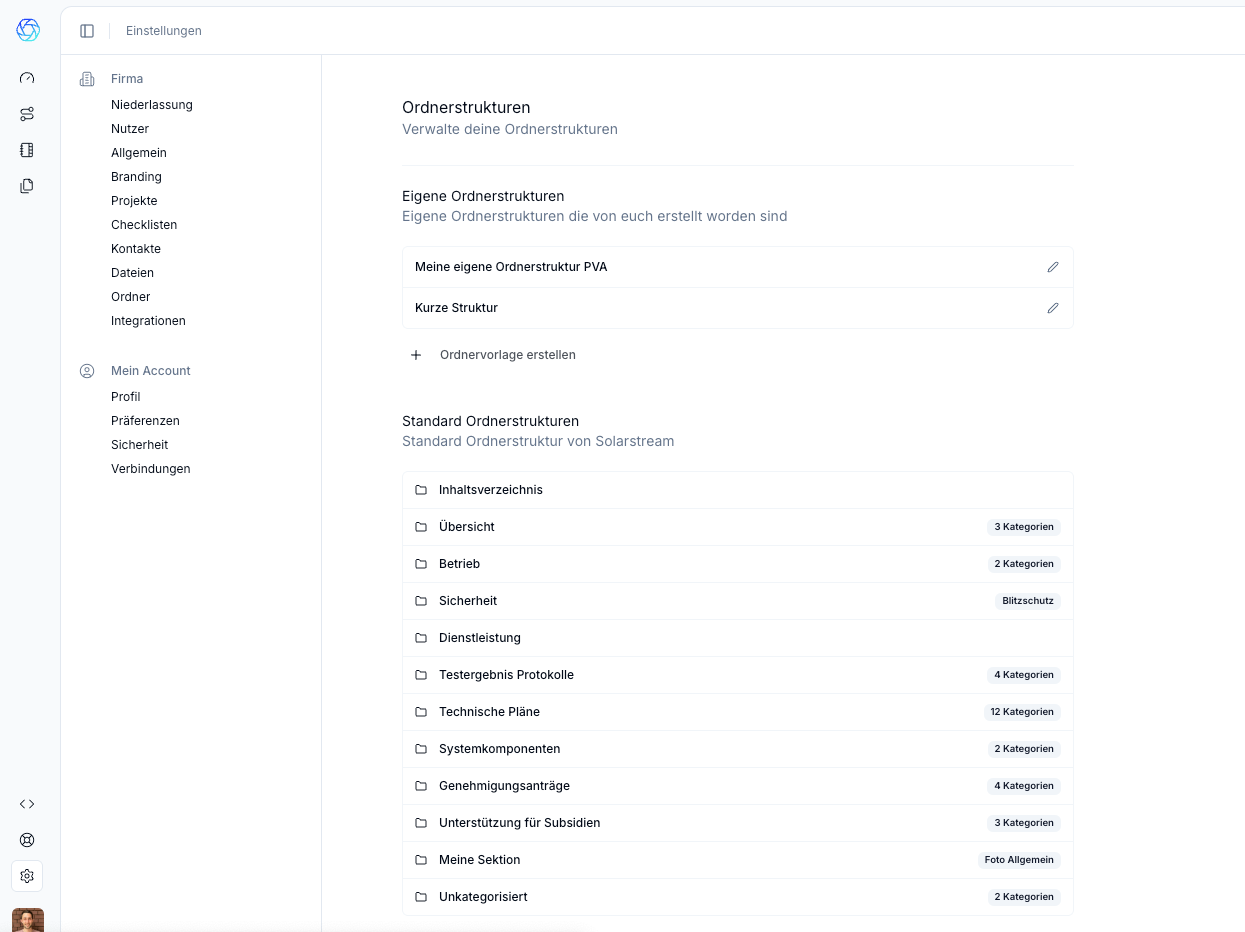
Task: Click the Einstellungen breadcrumb
Action: [164, 31]
